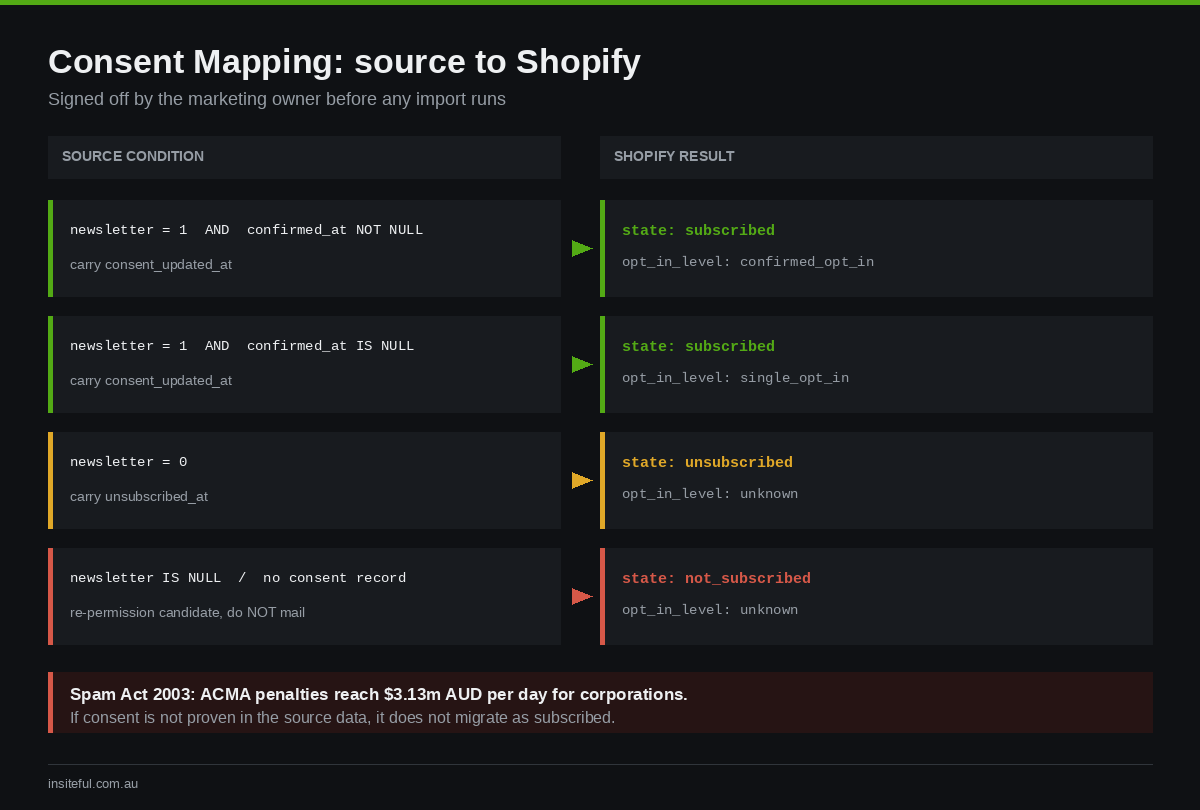Click 'newsletter = 1 AND confirmed_at NOT NULL'
The image size is (1200, 810).
click(246, 230)
